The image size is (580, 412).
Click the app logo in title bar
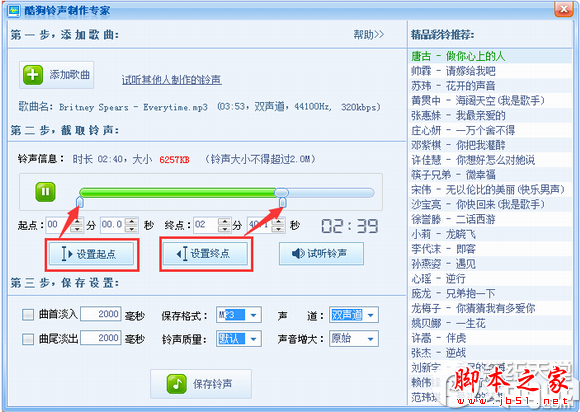point(14,10)
